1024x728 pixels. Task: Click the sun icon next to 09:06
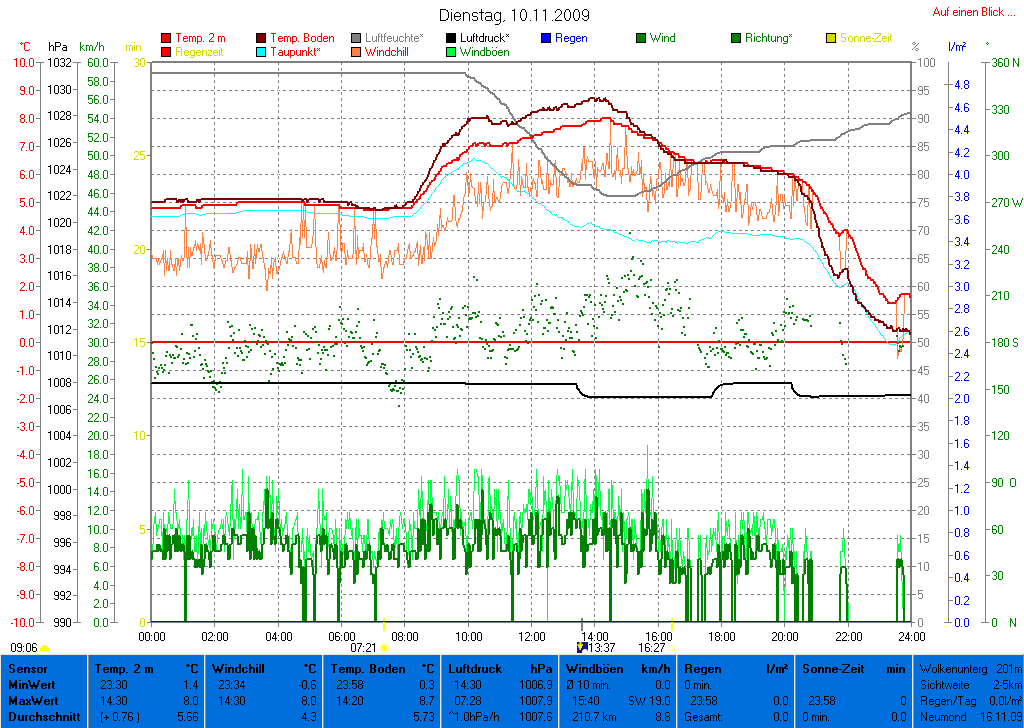[44, 647]
